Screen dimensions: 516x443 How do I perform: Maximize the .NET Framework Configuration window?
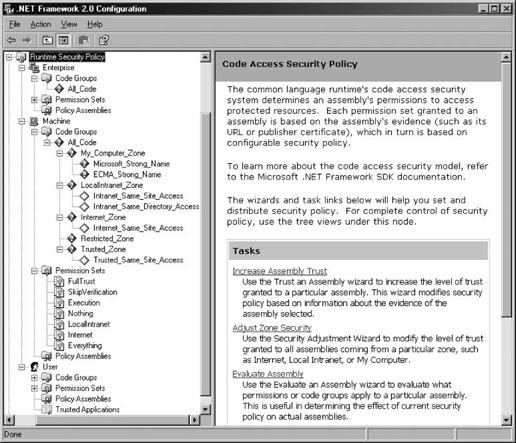495,9
